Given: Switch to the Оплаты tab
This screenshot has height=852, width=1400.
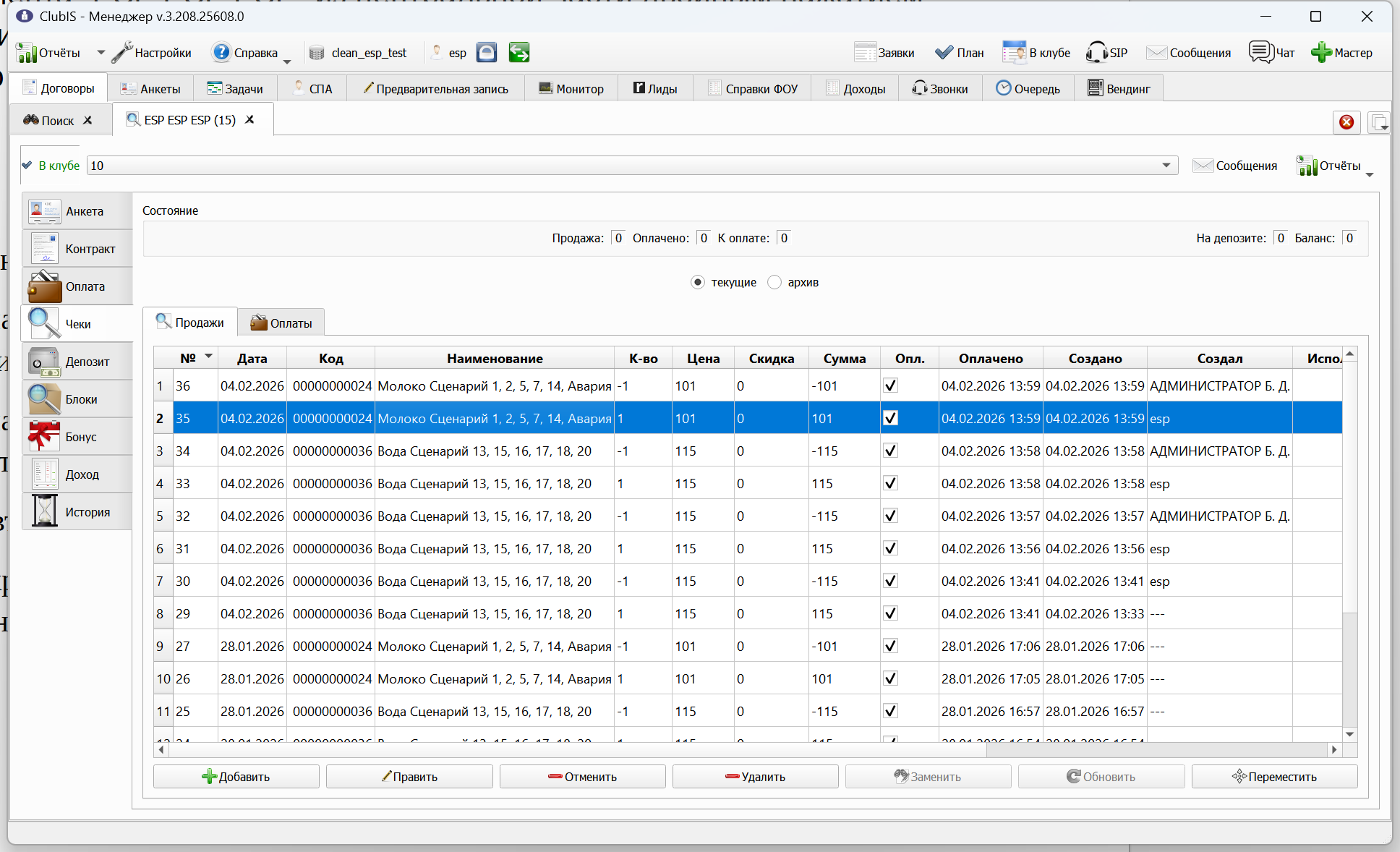Looking at the screenshot, I should pos(281,323).
